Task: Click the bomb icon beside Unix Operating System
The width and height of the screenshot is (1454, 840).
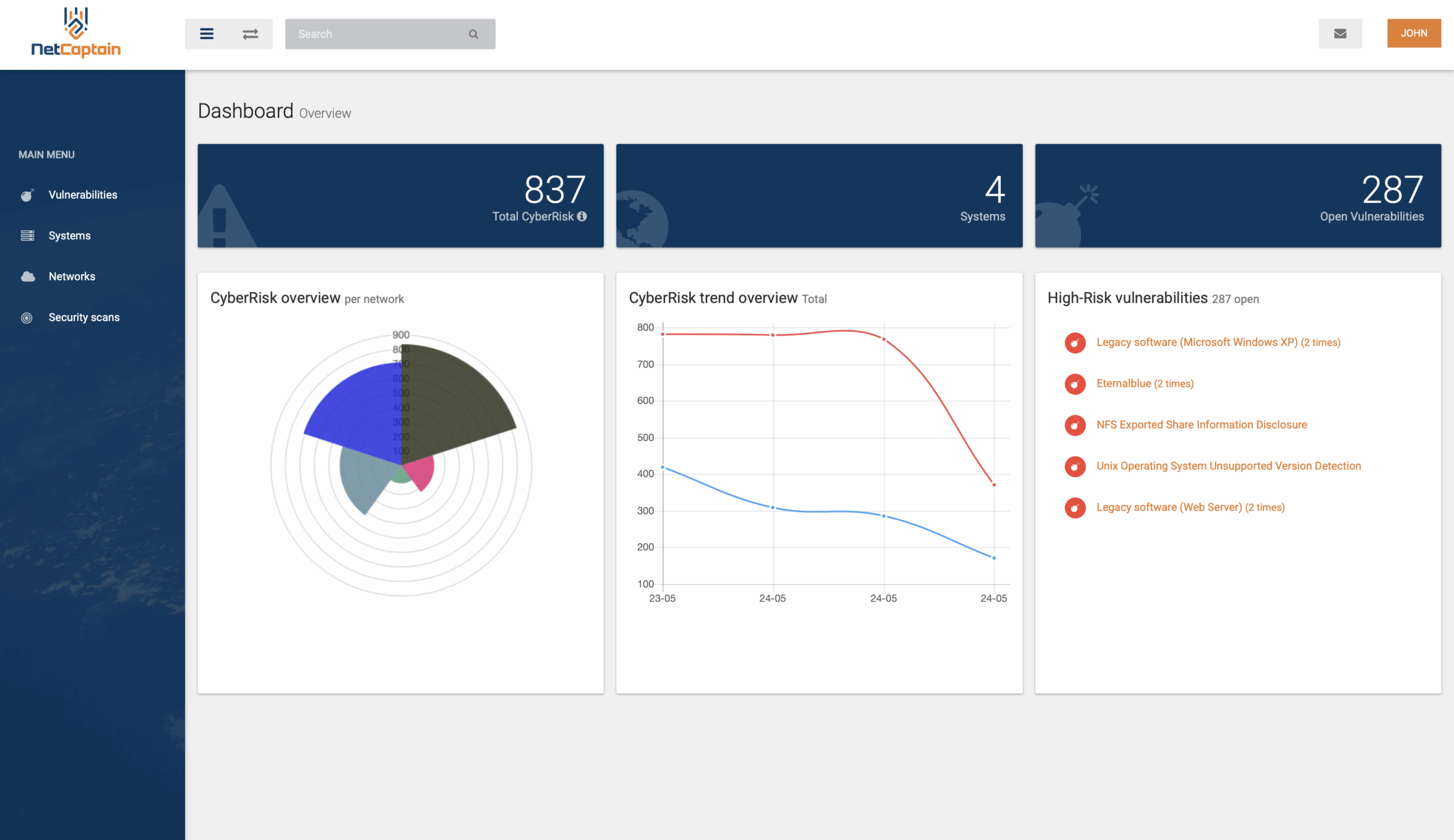Action: pyautogui.click(x=1075, y=466)
